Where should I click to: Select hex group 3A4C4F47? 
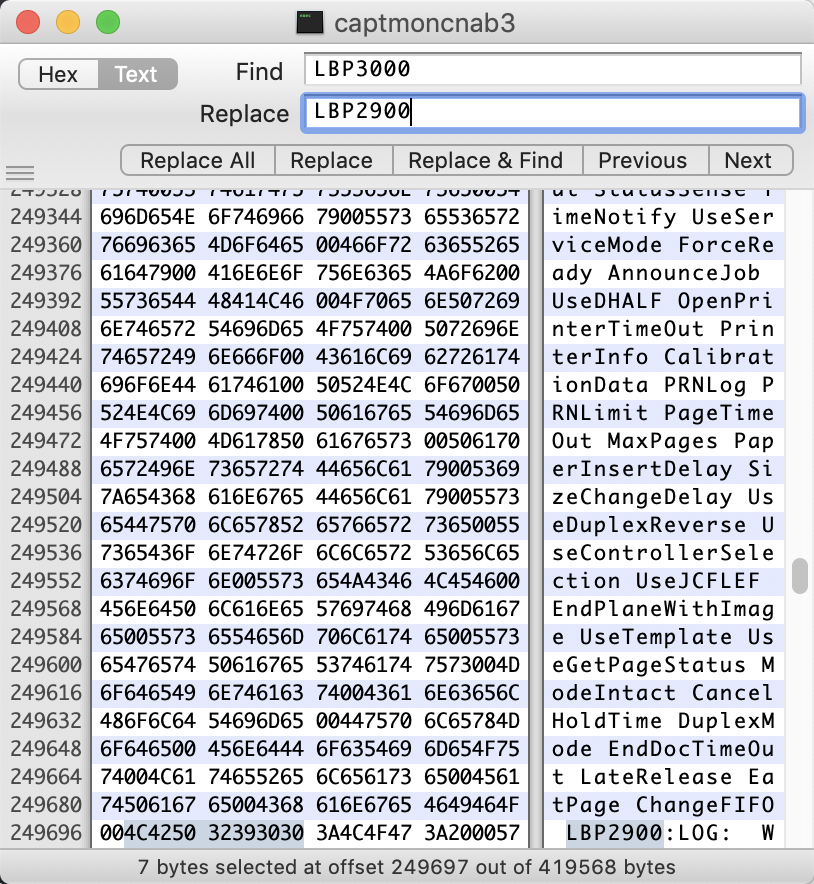tap(364, 833)
